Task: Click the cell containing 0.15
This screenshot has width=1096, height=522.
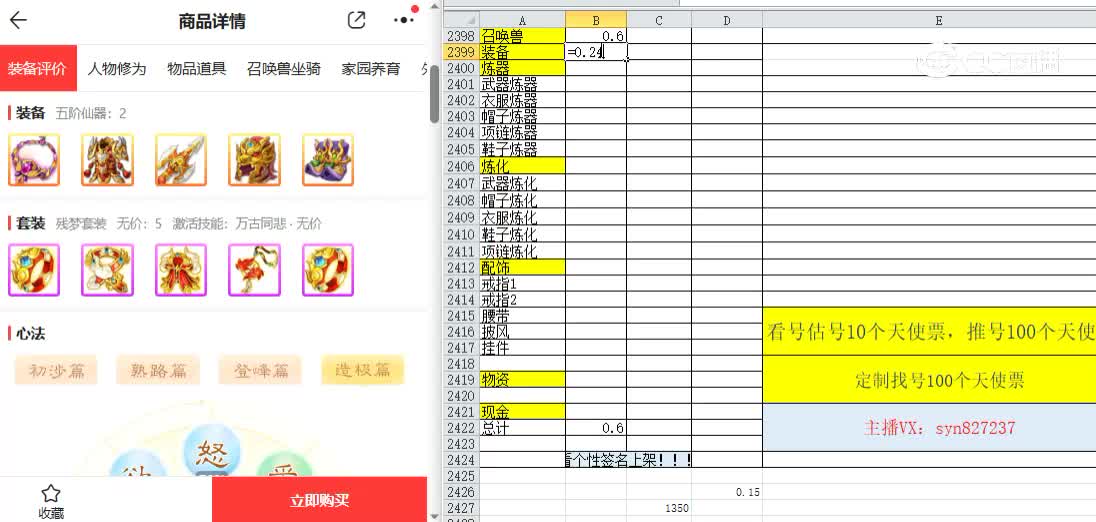Action: pos(727,492)
